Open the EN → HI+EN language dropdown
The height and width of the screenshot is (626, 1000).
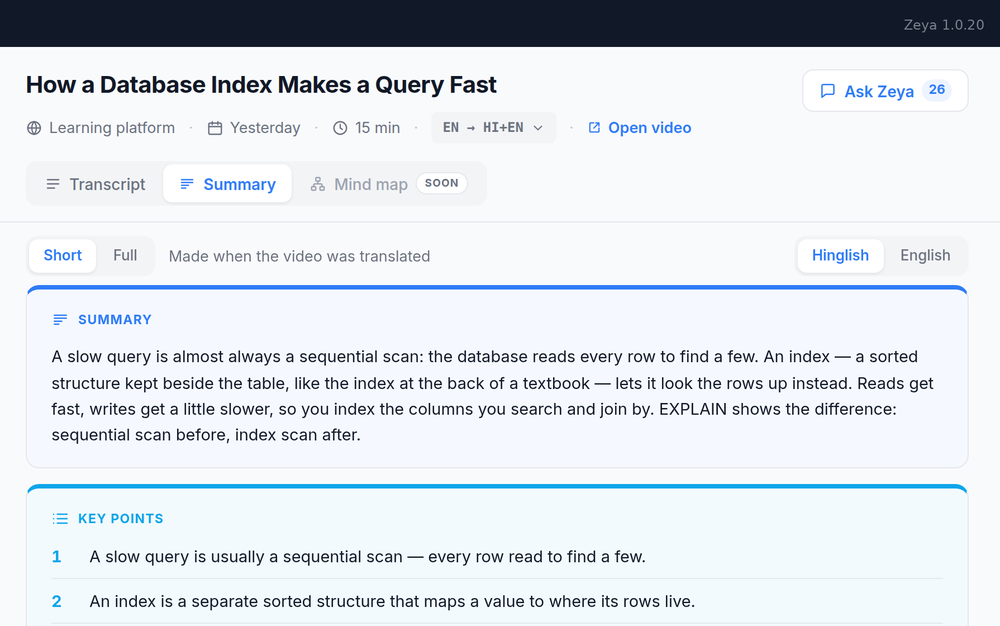pyautogui.click(x=494, y=127)
